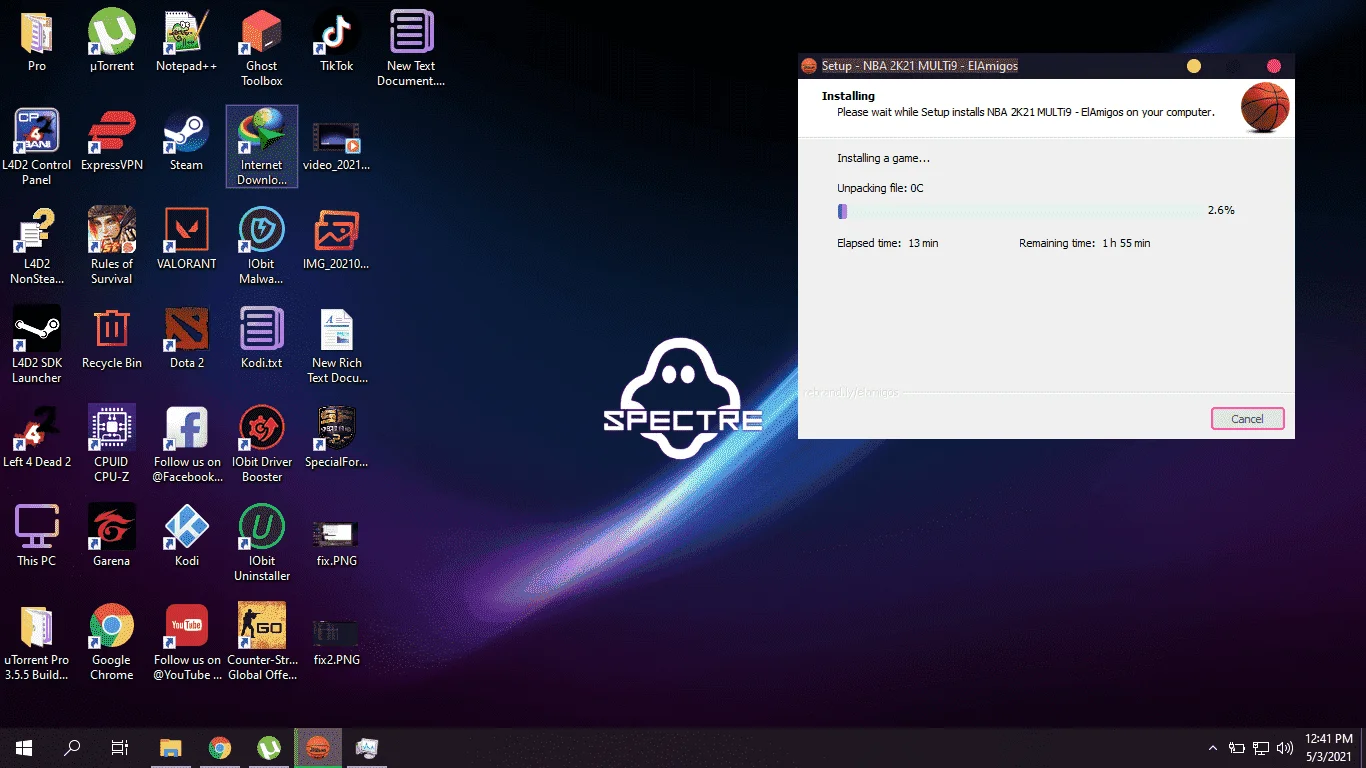Image resolution: width=1366 pixels, height=768 pixels.
Task: Click the "Remaining time: 1 h 55 min" text
Action: (x=1084, y=243)
